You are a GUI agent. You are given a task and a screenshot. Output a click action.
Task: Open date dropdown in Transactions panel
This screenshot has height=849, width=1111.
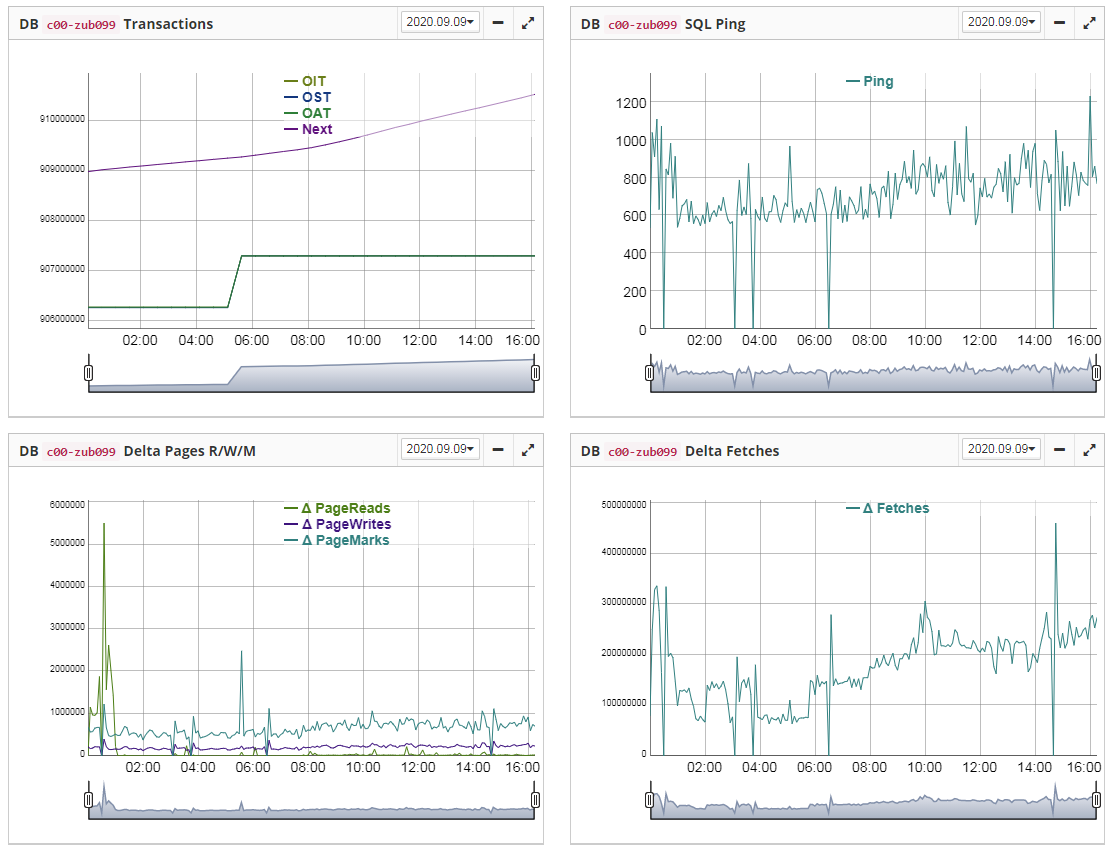coord(440,22)
